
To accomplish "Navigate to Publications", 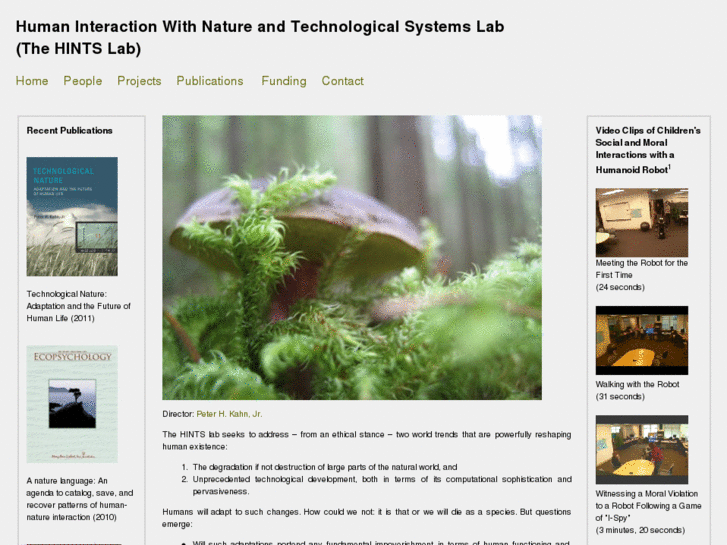I will (x=210, y=81).
